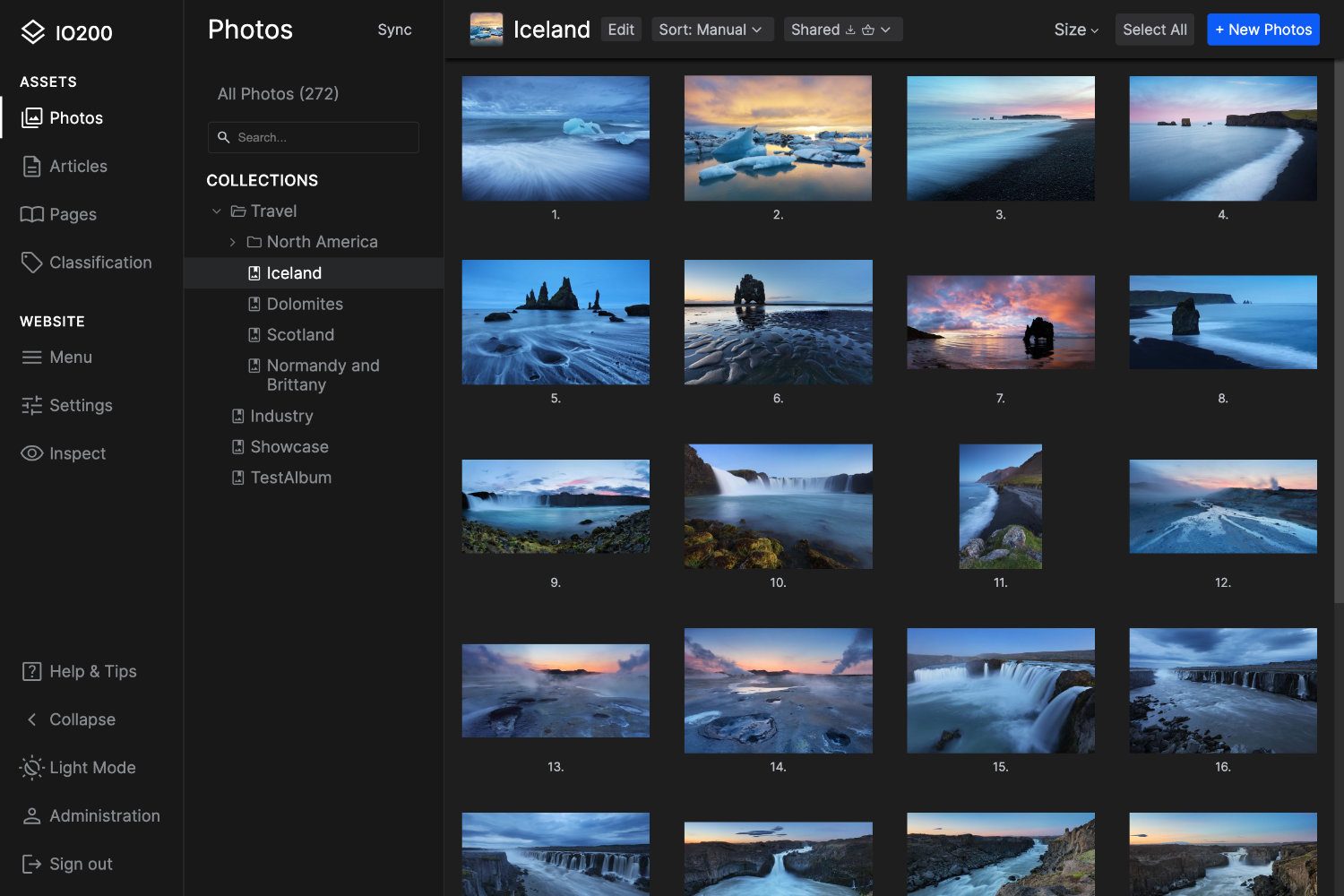Click the Showcase album icon
This screenshot has height=896, width=1344.
tap(238, 447)
